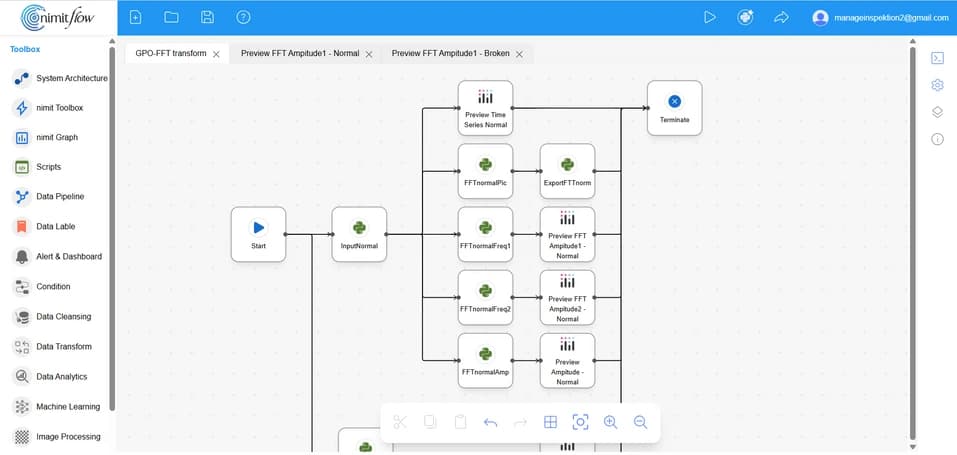Toggle the canvas grid icon
This screenshot has height=455, width=957.
click(x=551, y=422)
